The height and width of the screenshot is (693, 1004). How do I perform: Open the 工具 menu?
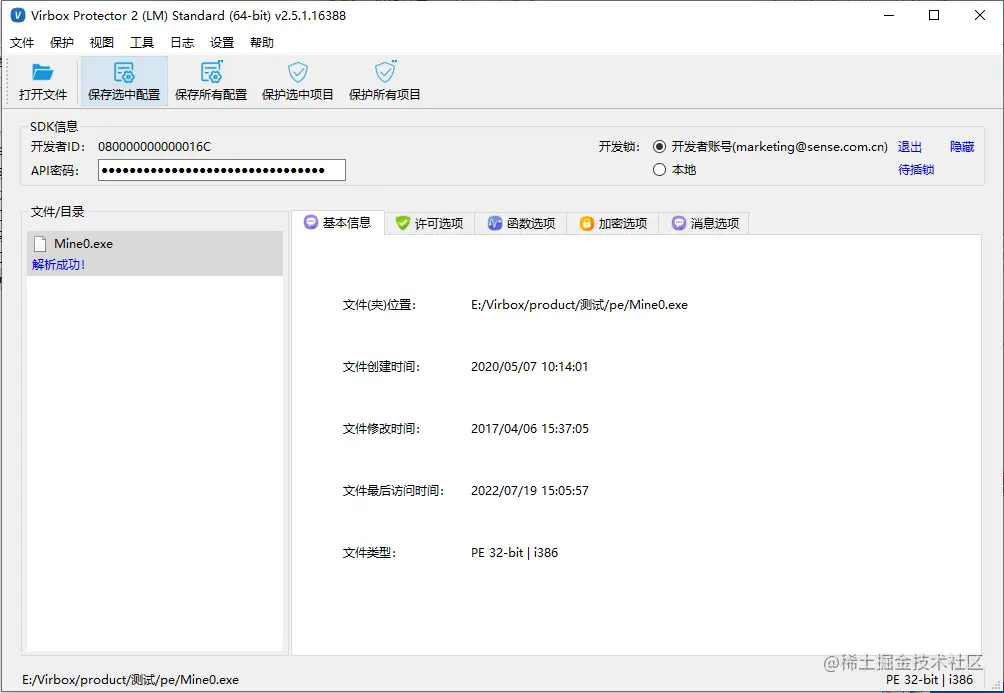(x=142, y=43)
